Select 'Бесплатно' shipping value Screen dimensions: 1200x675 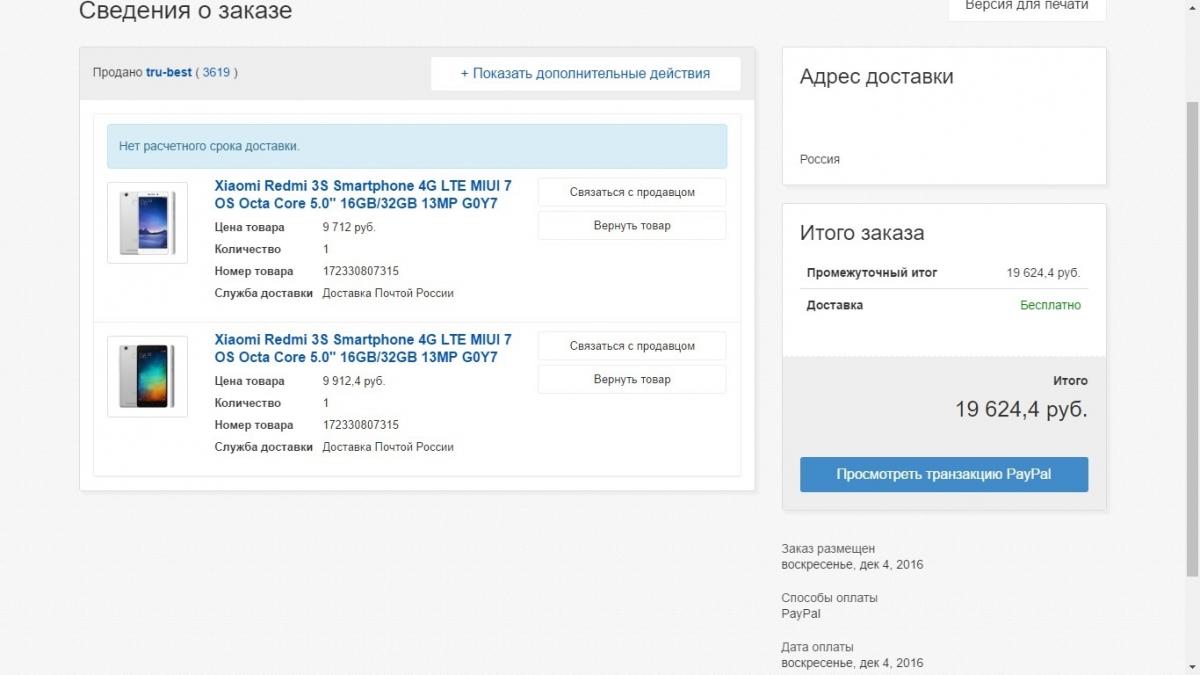point(1050,305)
